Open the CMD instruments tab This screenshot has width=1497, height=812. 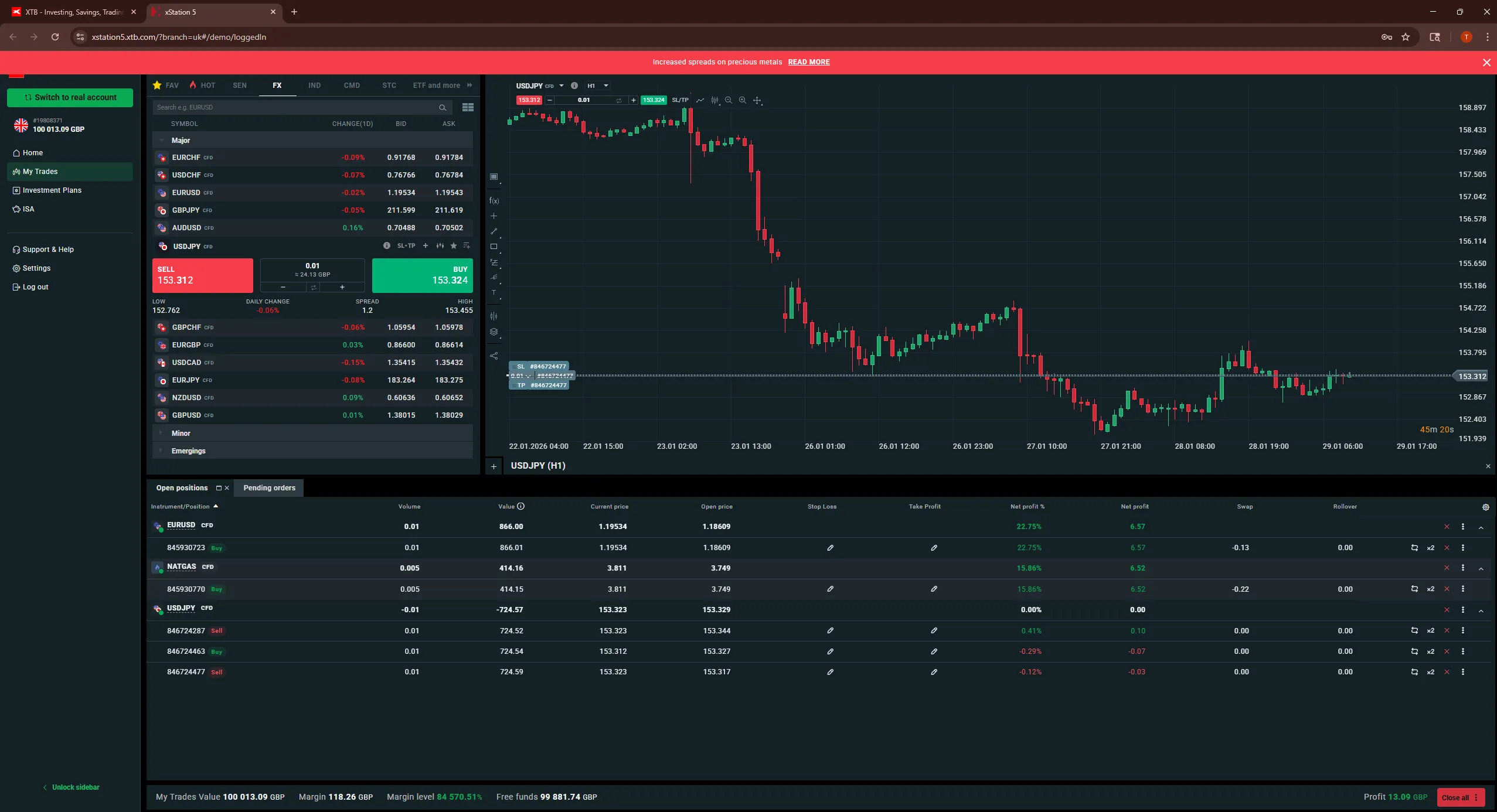352,86
